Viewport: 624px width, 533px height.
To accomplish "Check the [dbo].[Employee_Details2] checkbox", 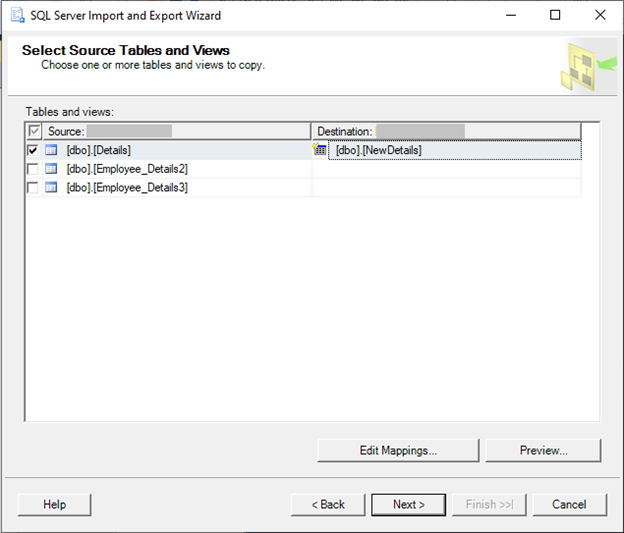I will click(x=33, y=169).
